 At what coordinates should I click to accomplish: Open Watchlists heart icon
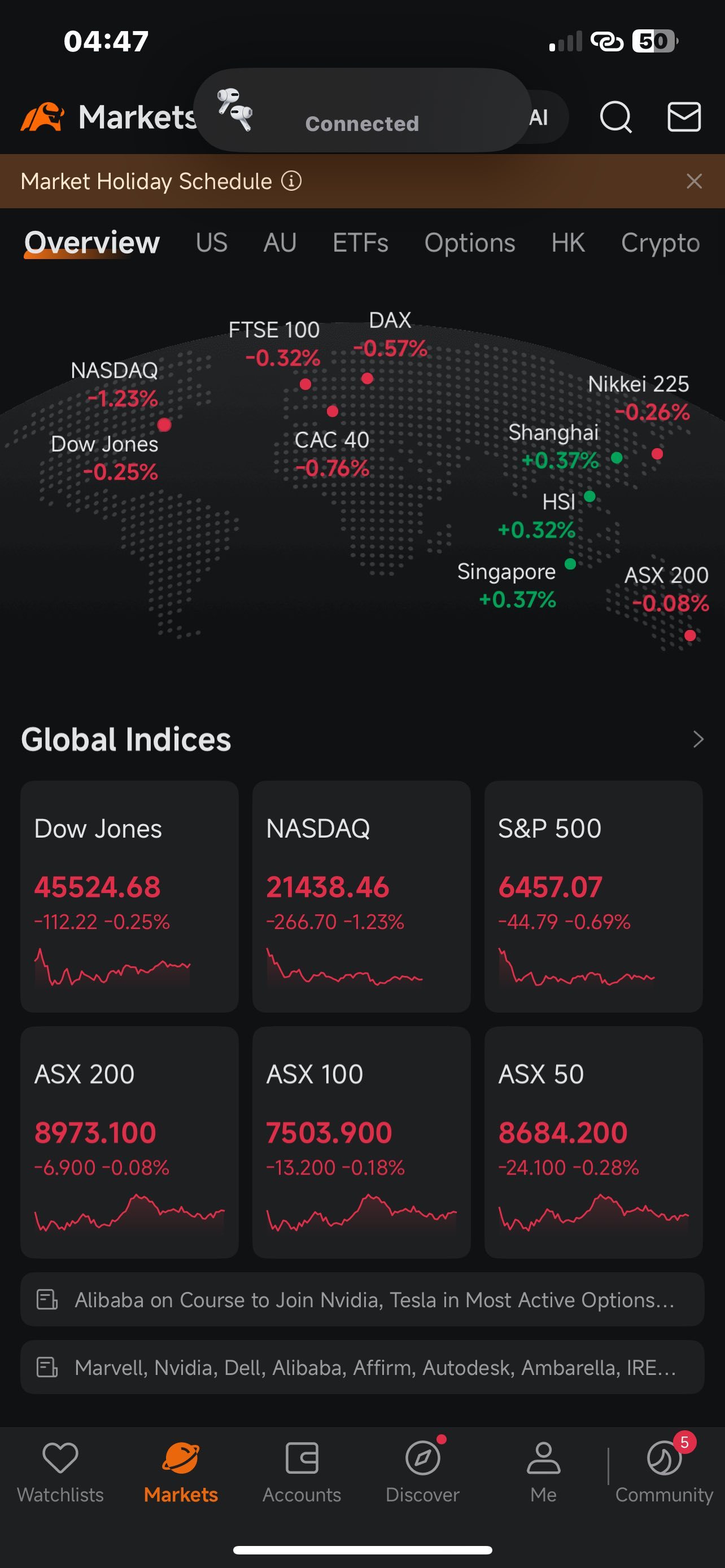point(60,1458)
